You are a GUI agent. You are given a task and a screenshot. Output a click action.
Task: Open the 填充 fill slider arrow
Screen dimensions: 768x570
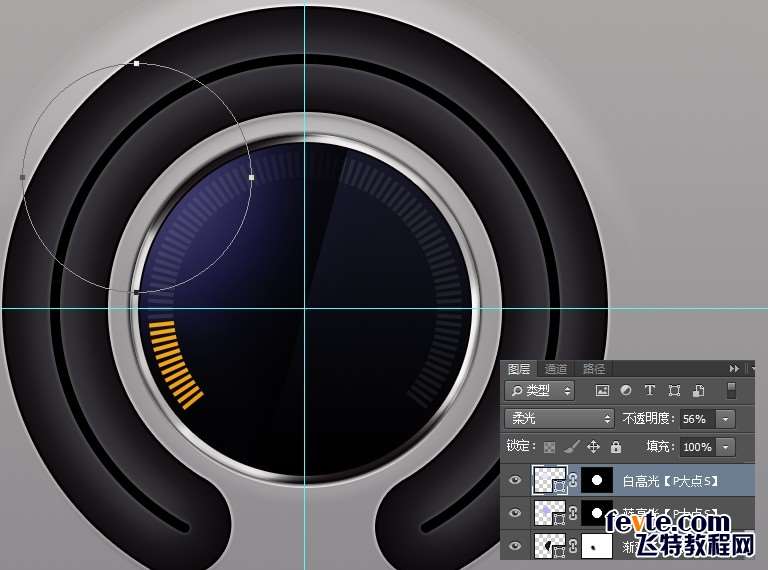click(x=725, y=447)
